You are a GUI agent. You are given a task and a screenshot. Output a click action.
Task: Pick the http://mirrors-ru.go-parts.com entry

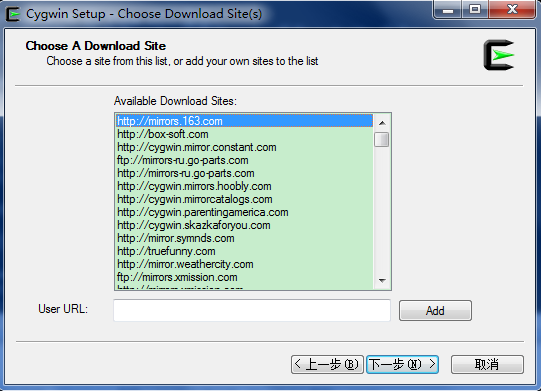[244, 173]
